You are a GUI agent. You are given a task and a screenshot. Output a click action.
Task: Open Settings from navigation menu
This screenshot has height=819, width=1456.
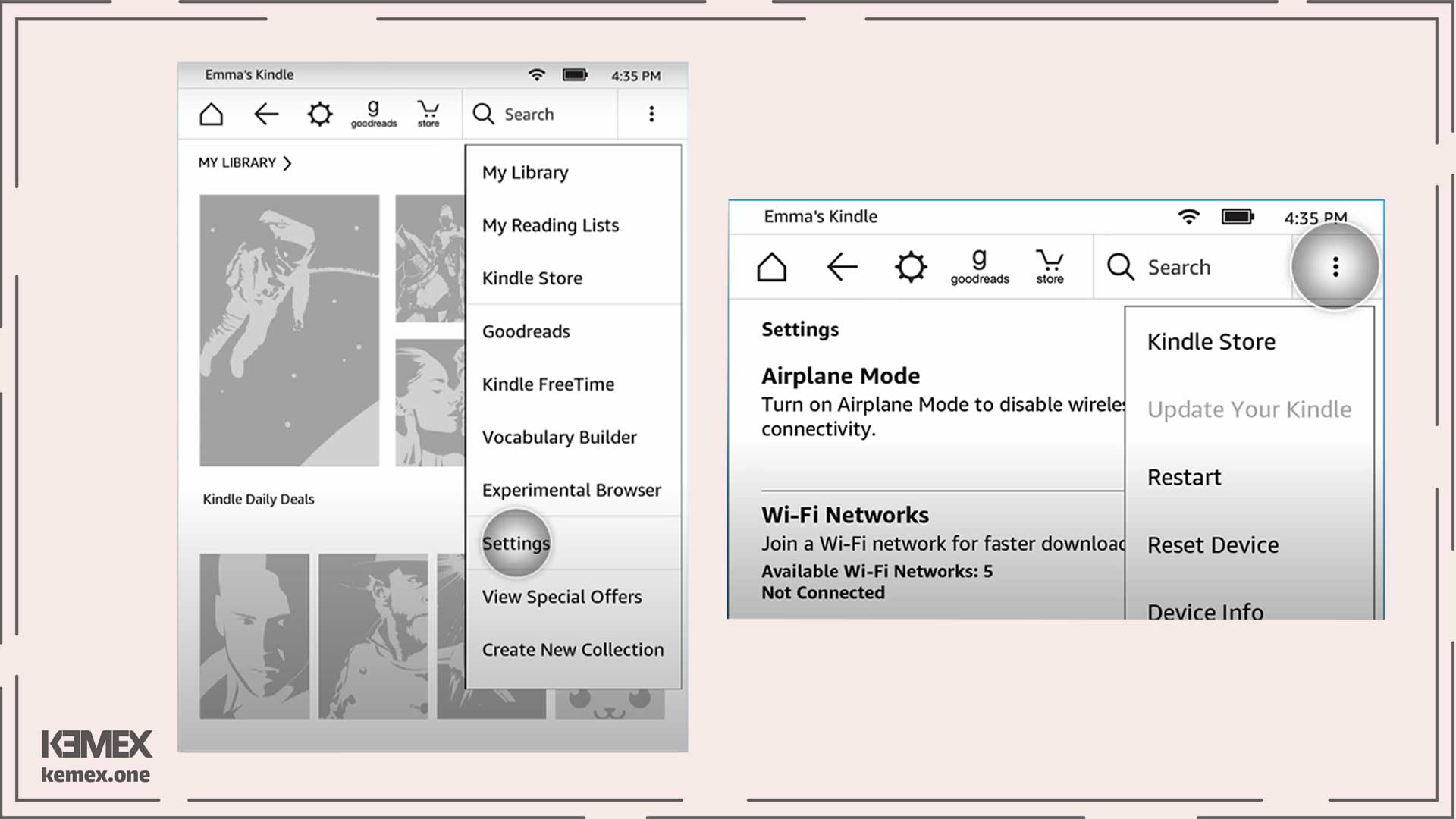tap(515, 542)
